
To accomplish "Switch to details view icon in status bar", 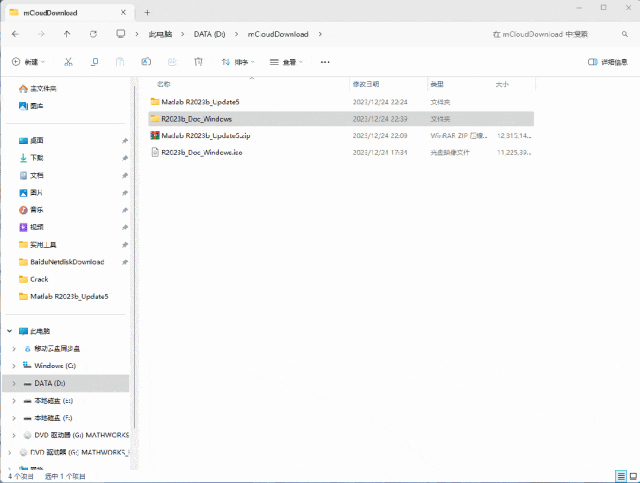I will click(x=621, y=476).
